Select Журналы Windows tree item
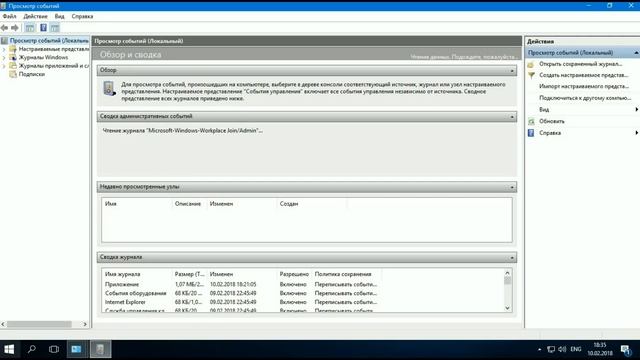Screen dimensions: 640x360 pos(43,58)
